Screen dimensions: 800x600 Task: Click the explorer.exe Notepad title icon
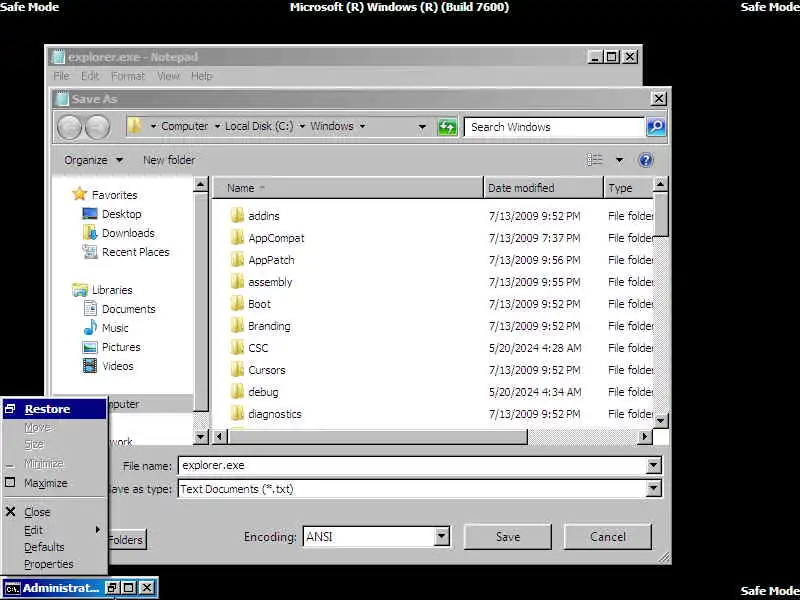click(x=58, y=57)
